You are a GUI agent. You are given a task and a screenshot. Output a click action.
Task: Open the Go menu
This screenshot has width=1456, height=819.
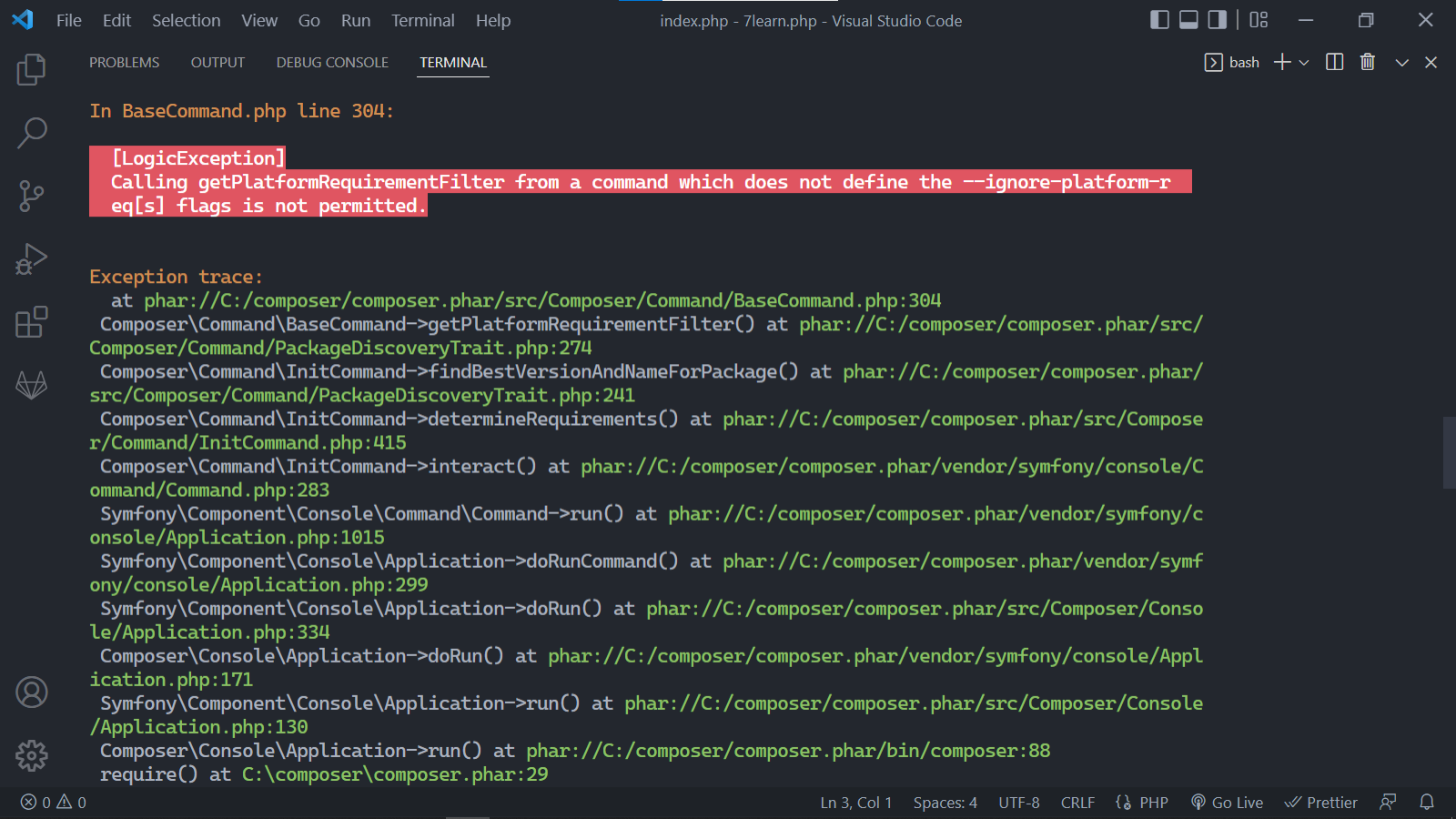coord(309,20)
